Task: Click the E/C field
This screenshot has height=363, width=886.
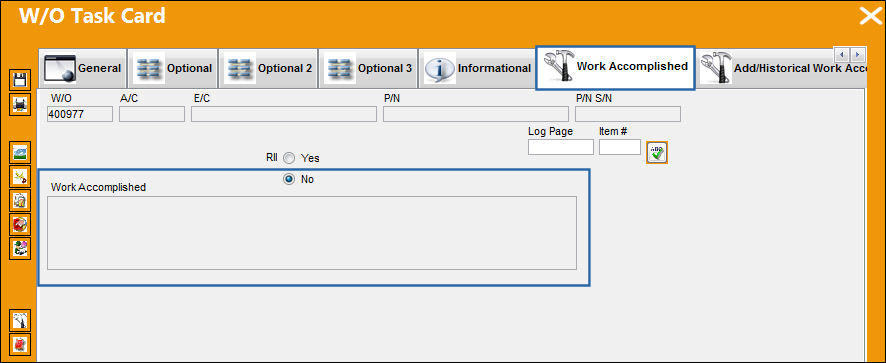Action: 284,114
